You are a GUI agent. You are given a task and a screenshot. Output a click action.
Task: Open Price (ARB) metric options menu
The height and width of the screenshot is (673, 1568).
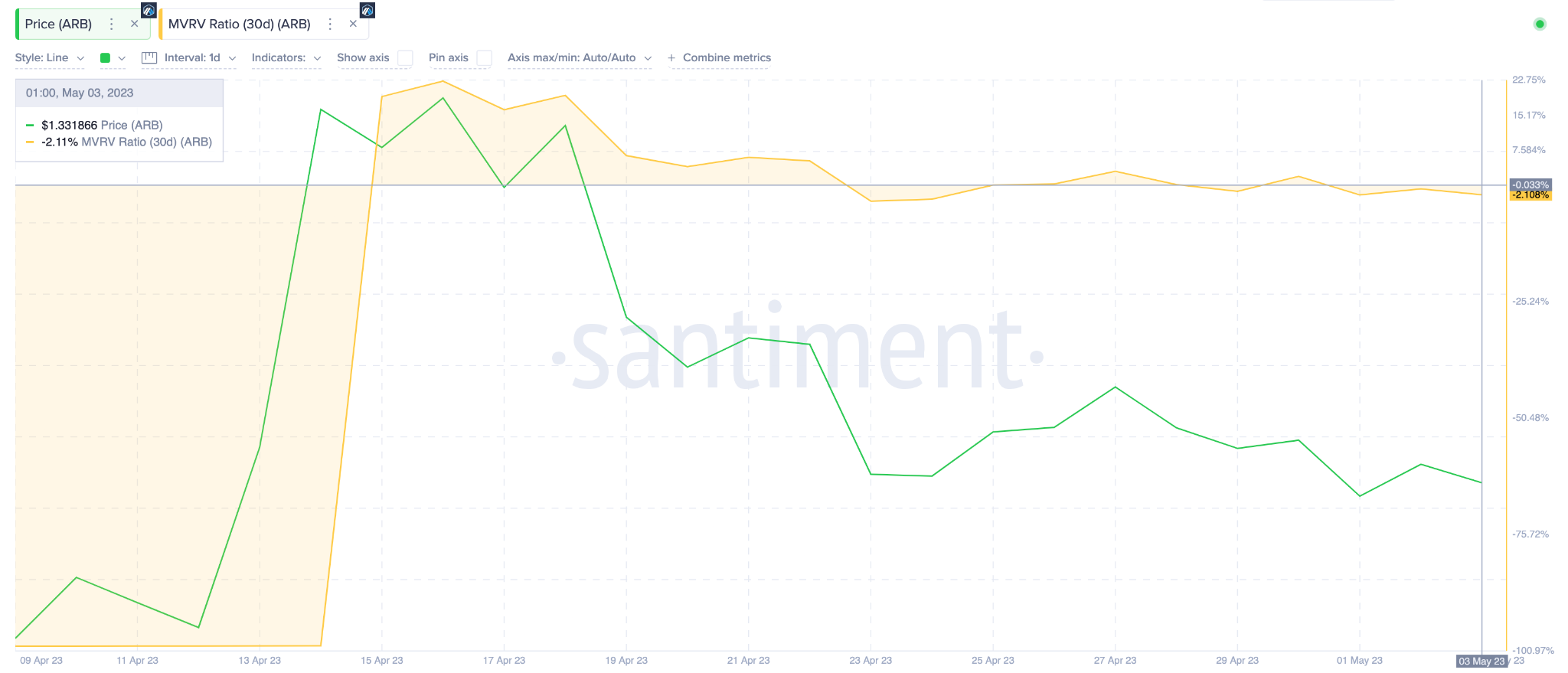(112, 25)
